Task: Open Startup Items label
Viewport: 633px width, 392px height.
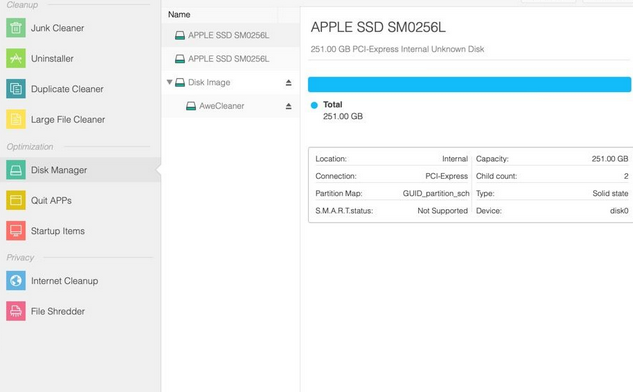Action: tap(58, 231)
